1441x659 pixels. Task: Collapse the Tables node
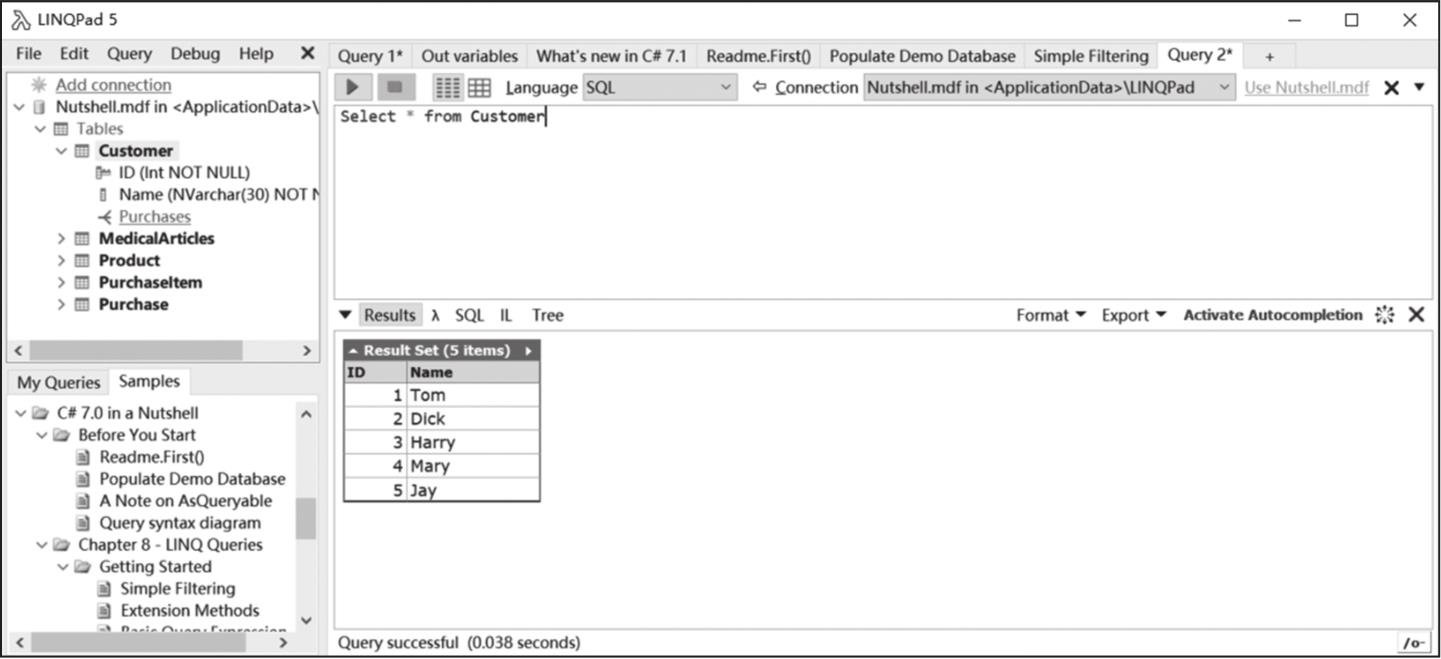40,129
